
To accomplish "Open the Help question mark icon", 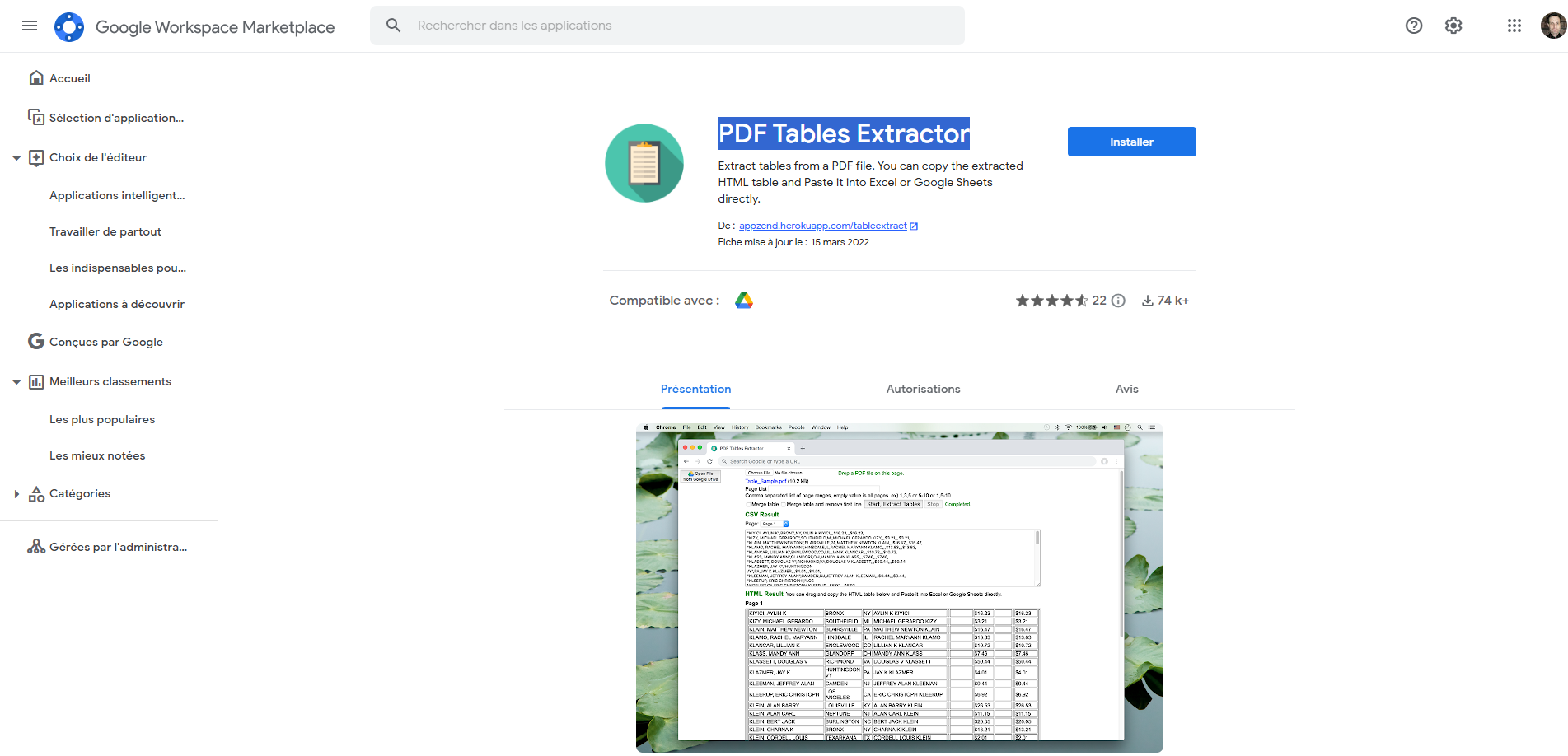I will [1414, 26].
